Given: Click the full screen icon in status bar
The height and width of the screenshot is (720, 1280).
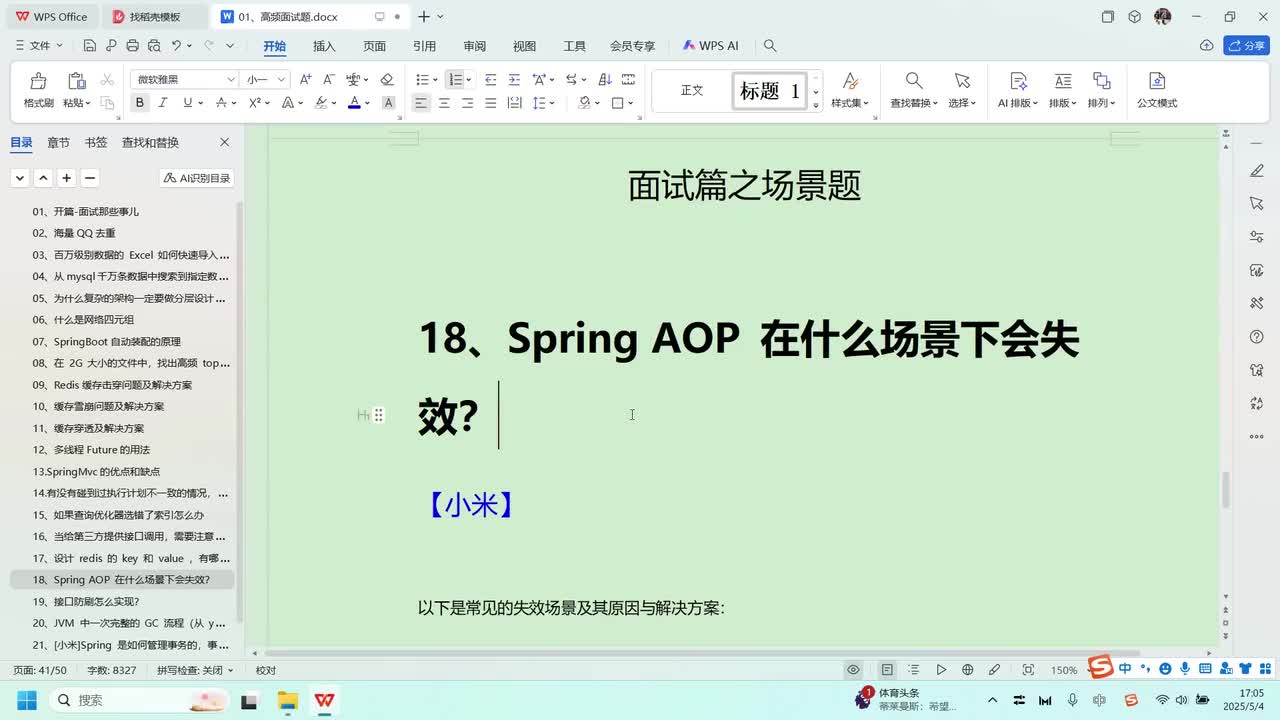Looking at the screenshot, I should [x=1028, y=670].
